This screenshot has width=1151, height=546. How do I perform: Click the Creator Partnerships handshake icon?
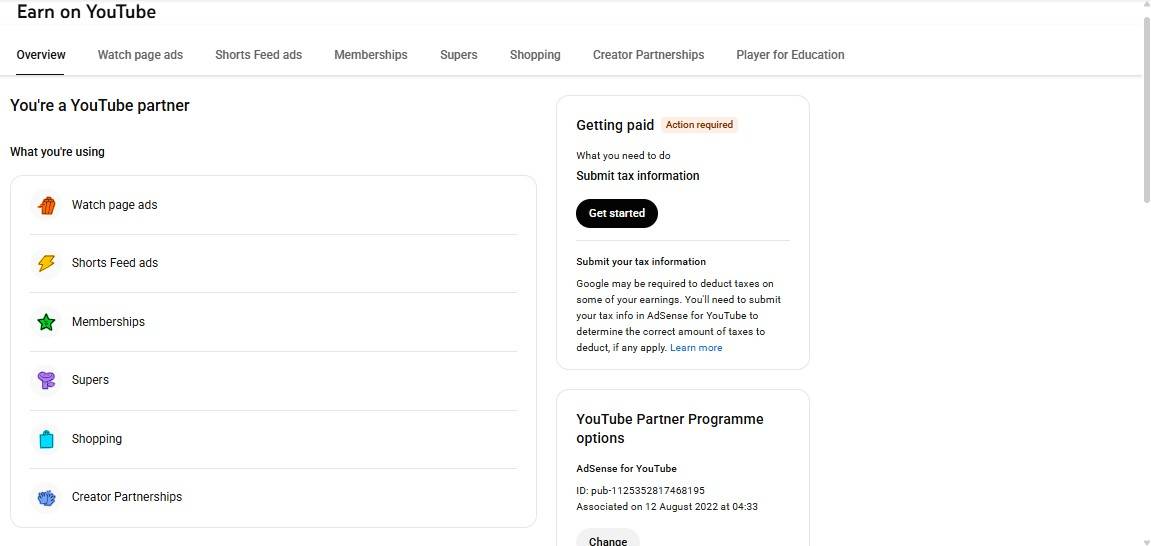pyautogui.click(x=46, y=497)
